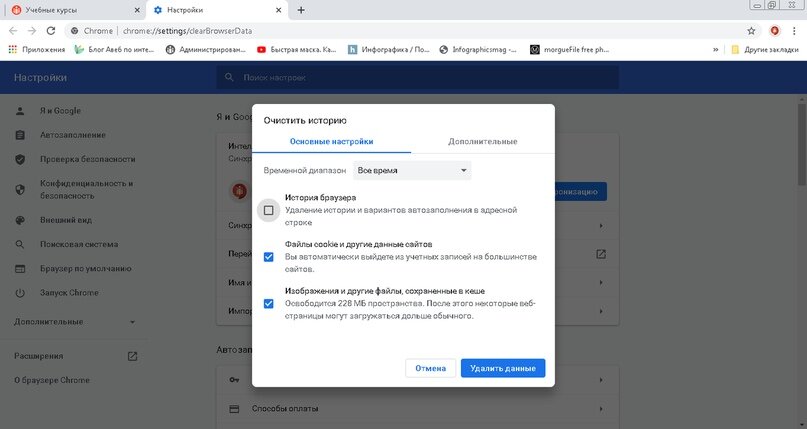Reload the current page
This screenshot has width=807, height=429.
coord(50,31)
